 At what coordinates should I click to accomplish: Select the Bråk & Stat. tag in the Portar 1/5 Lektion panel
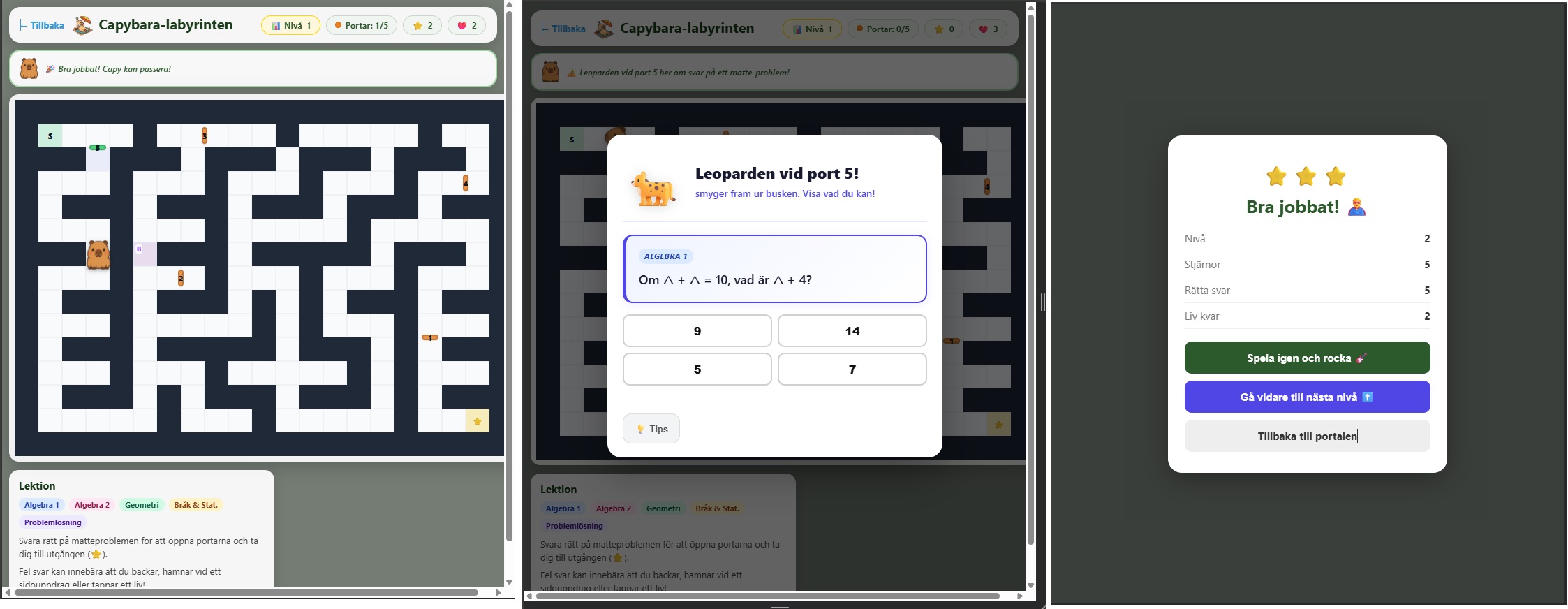tap(195, 505)
